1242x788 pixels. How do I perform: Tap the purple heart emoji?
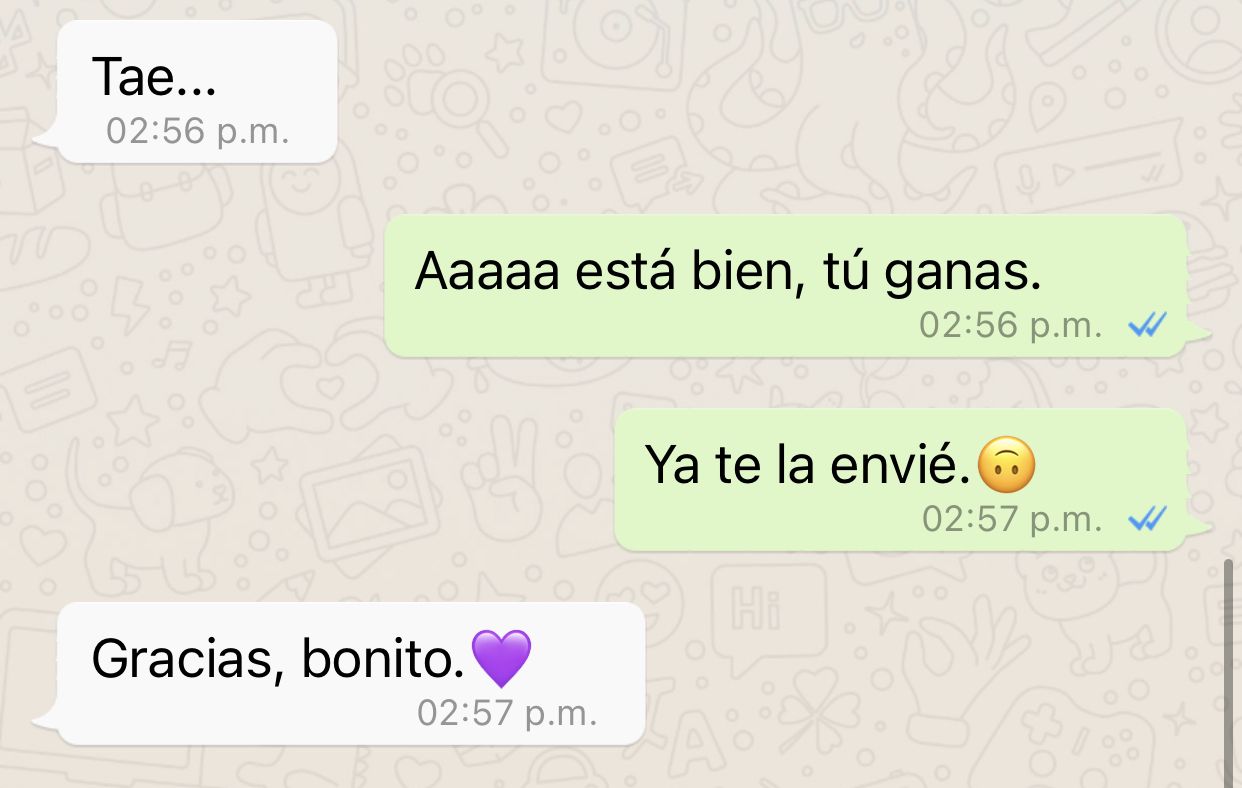point(501,658)
